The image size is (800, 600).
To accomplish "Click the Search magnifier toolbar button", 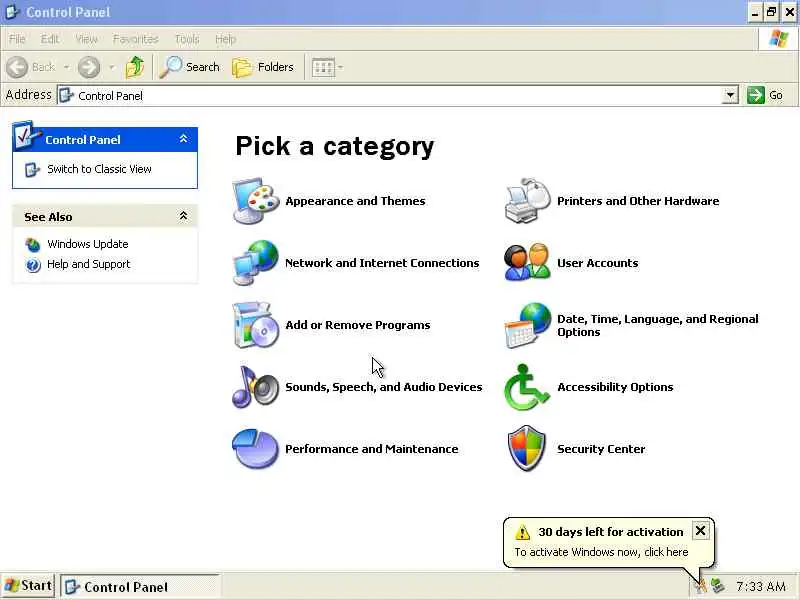I will (190, 67).
